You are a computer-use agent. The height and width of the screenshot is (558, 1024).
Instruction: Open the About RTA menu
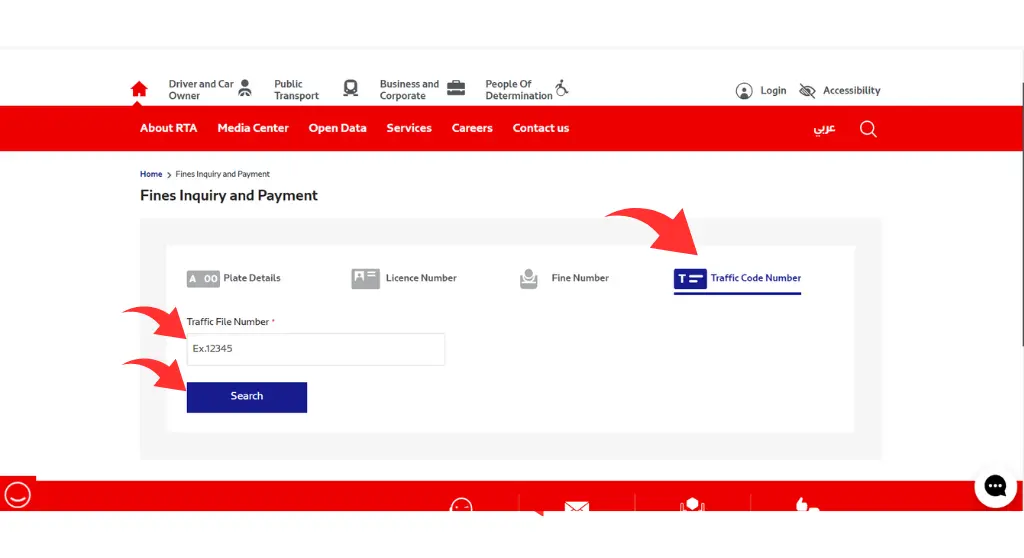click(x=168, y=128)
